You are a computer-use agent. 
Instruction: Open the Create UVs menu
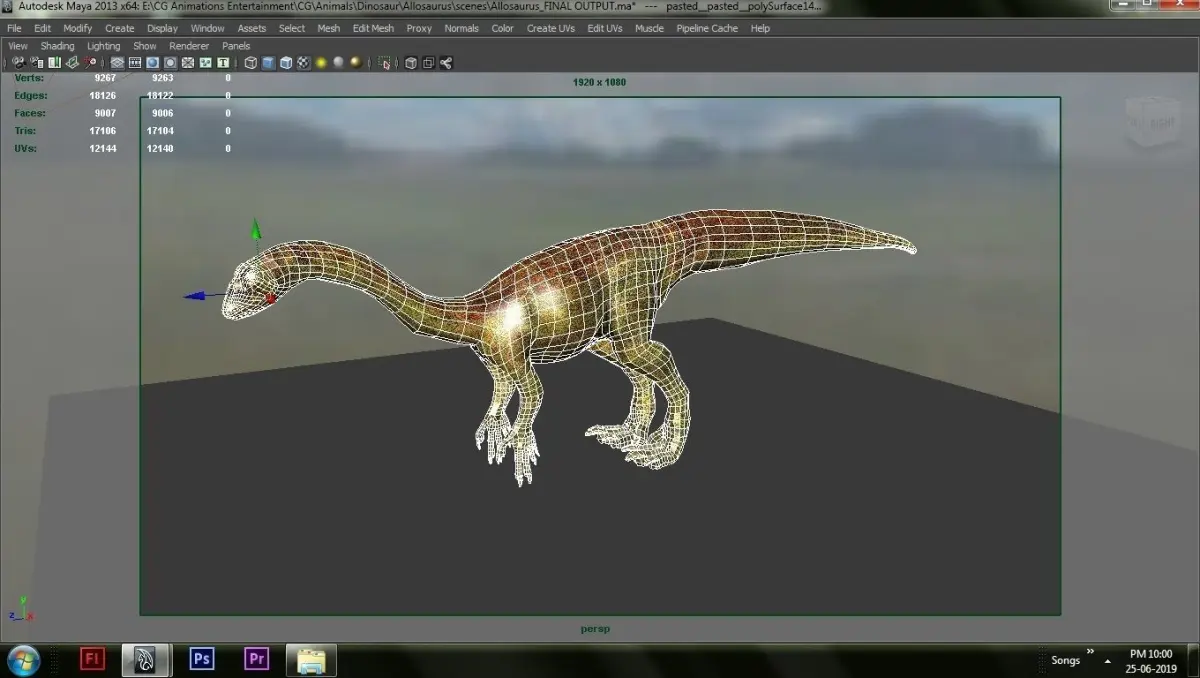coord(551,28)
